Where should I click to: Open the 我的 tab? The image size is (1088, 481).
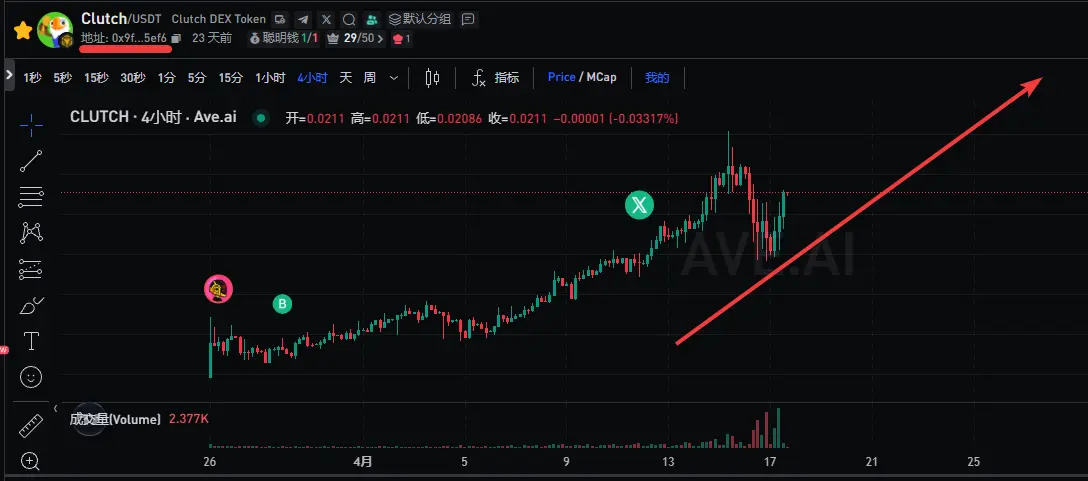click(x=657, y=78)
